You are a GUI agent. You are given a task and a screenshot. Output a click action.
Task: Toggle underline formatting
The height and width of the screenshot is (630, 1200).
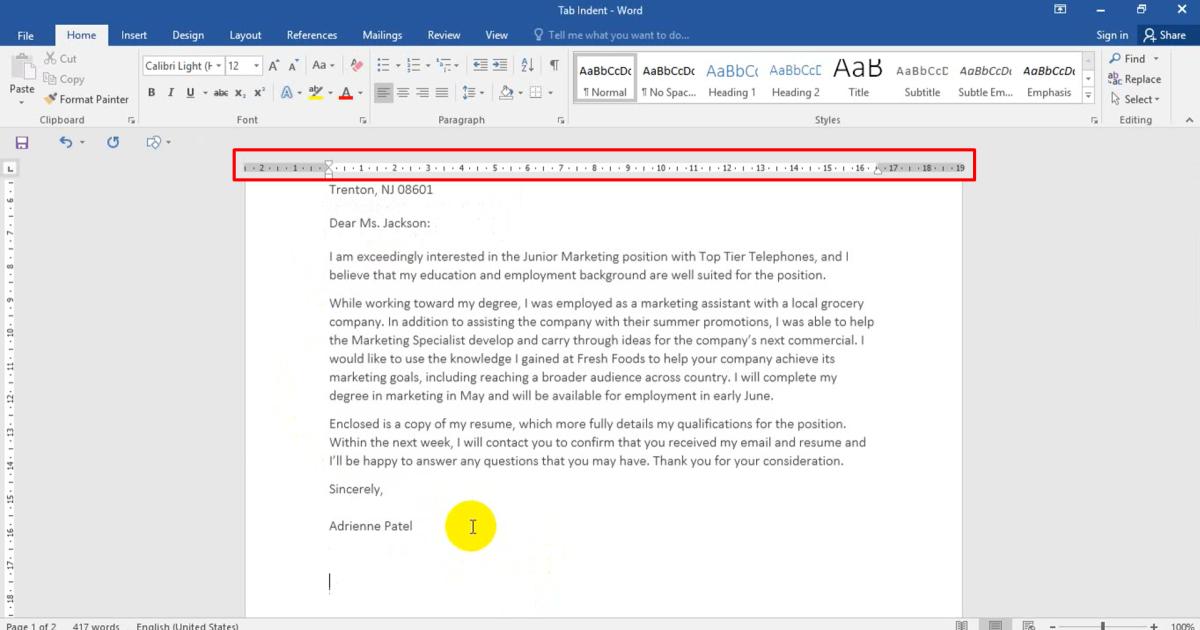click(189, 93)
